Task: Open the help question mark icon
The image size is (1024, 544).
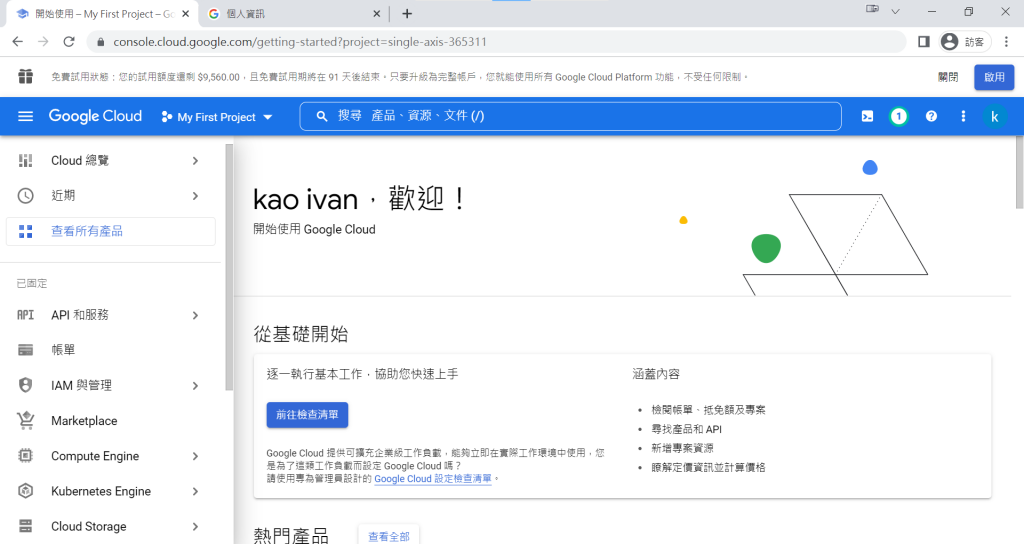Action: pos(931,116)
